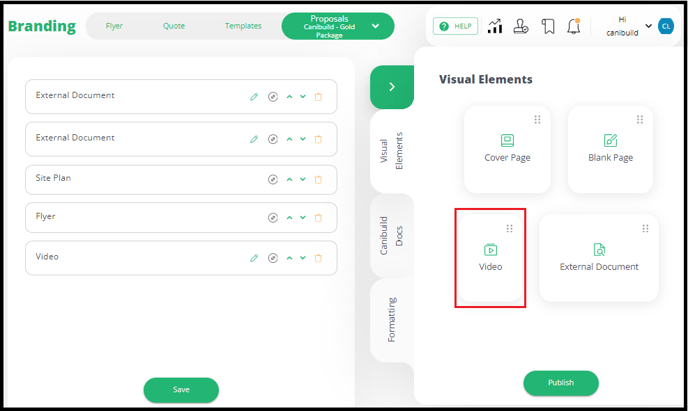Open the bookmark icon in header
This screenshot has height=411, width=688.
tap(548, 26)
